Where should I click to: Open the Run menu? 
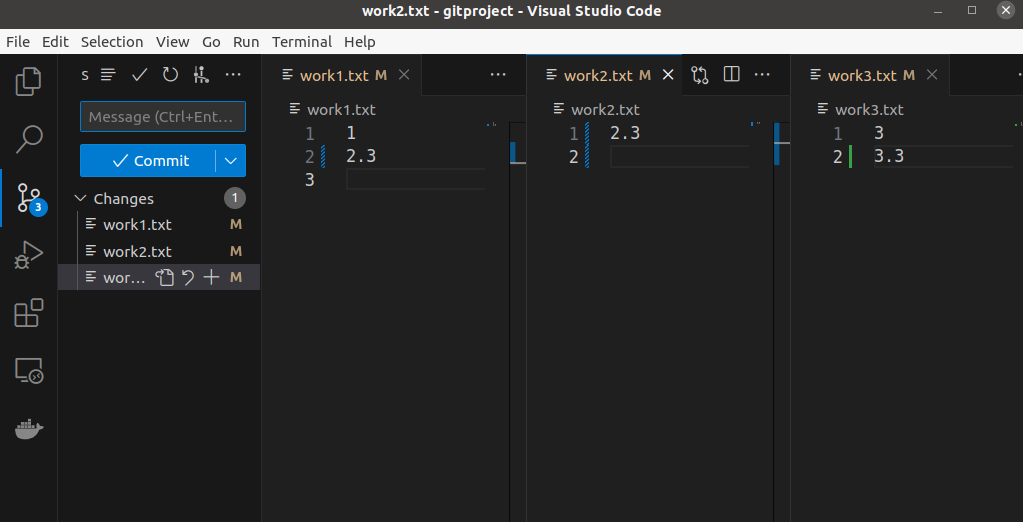(x=246, y=42)
